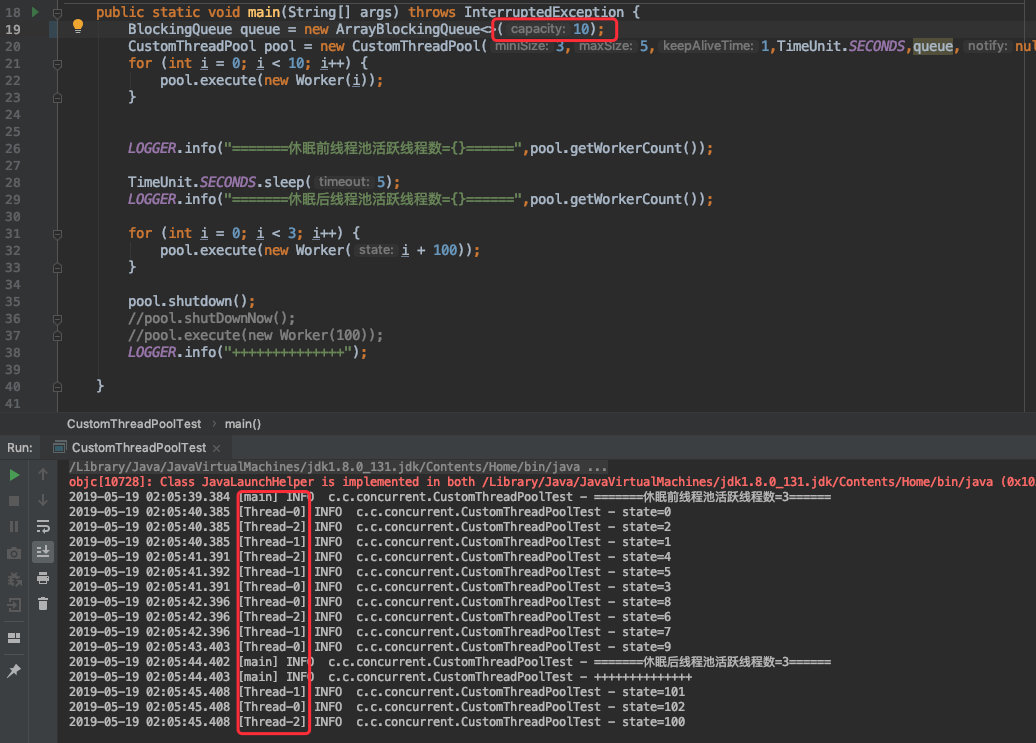Open the restore layout icon in Run toolbar
This screenshot has height=743, width=1036.
point(14,638)
